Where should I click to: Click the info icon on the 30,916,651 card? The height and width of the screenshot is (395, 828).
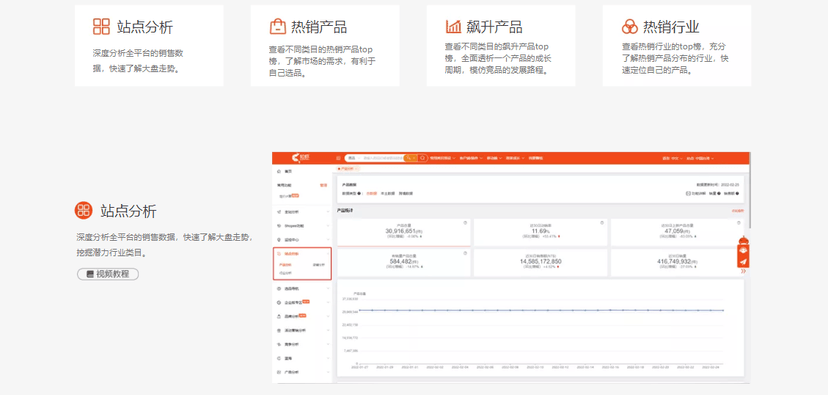tap(465, 223)
